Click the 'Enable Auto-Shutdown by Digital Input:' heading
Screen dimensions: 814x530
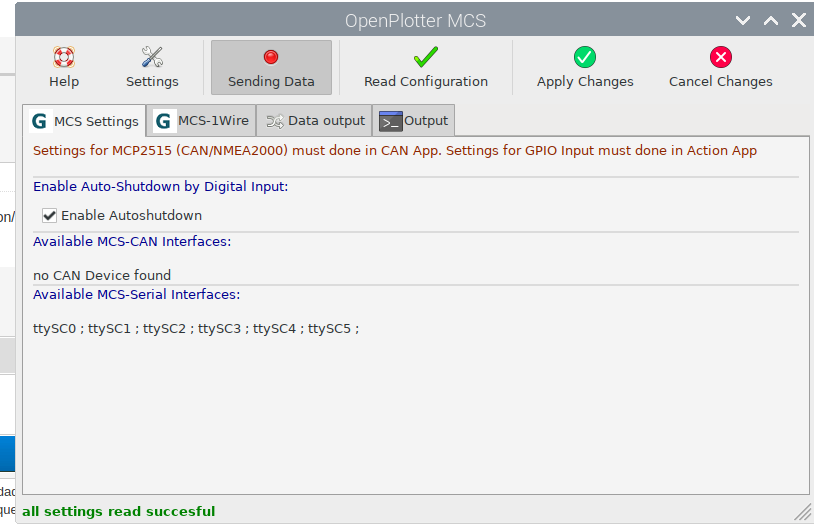coord(160,186)
